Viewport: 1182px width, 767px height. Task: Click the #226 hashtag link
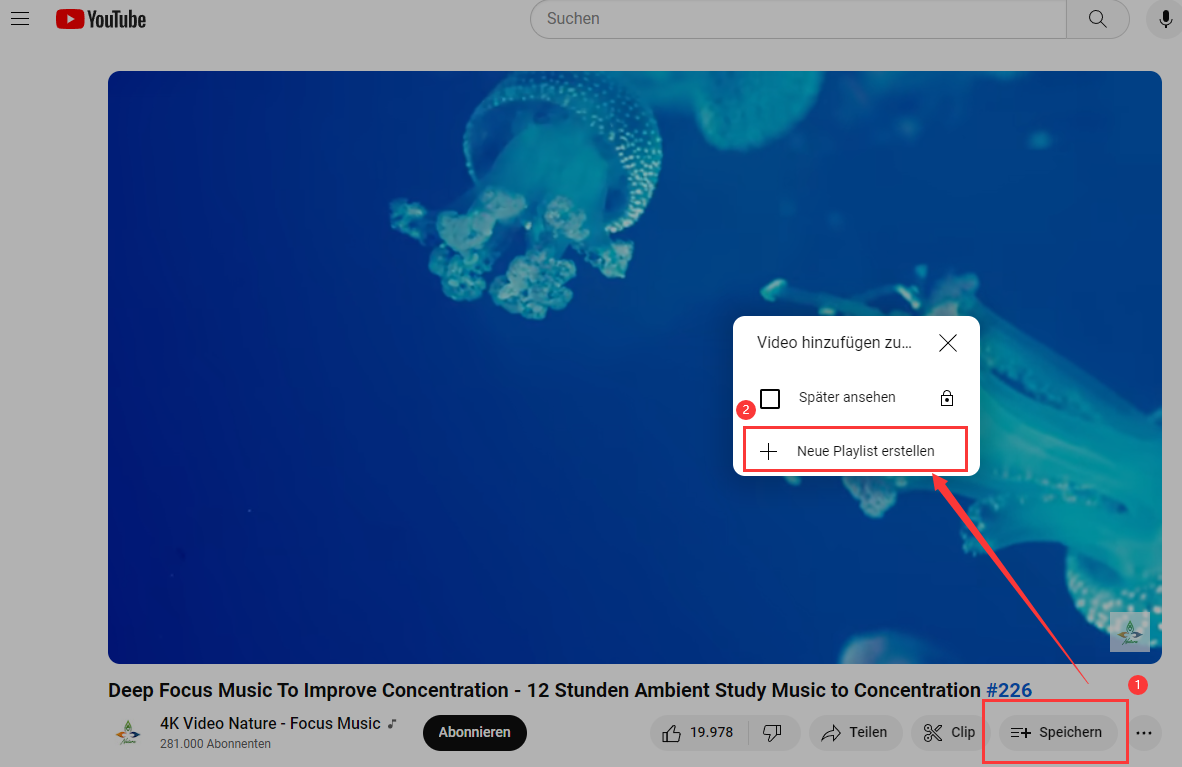[1009, 690]
